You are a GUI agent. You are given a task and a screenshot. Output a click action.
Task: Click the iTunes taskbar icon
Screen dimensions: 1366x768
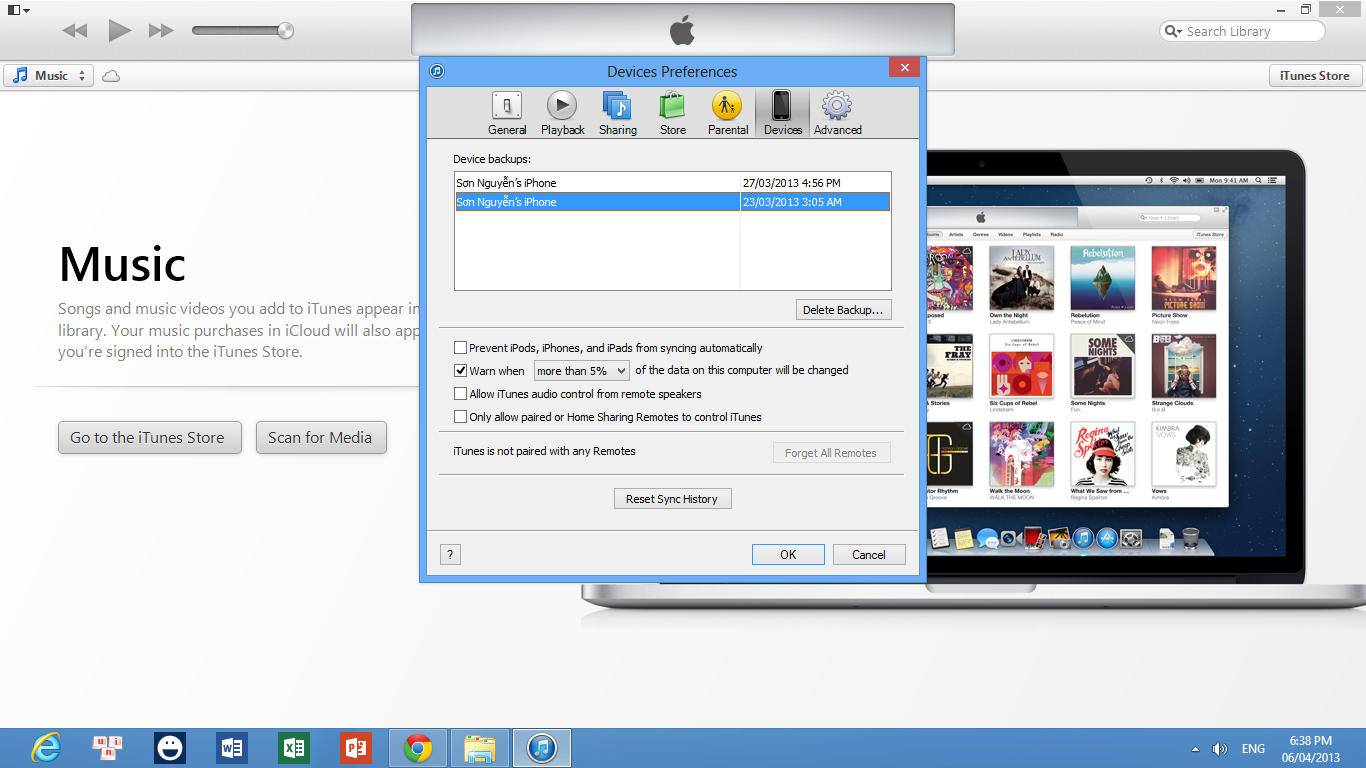542,748
